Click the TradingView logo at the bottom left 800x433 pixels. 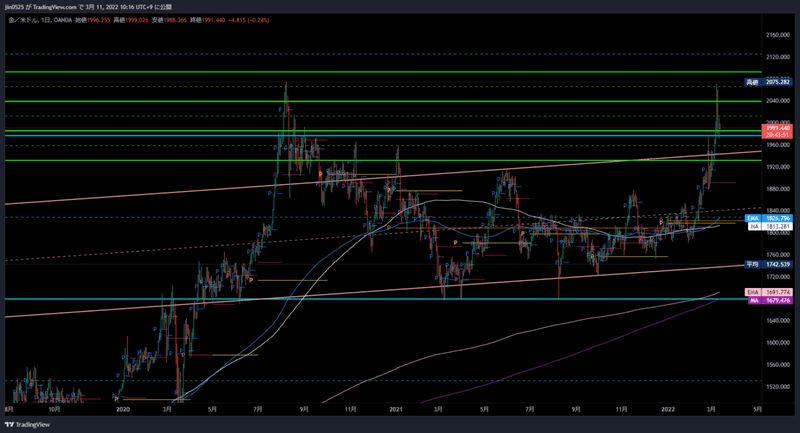(x=27, y=424)
